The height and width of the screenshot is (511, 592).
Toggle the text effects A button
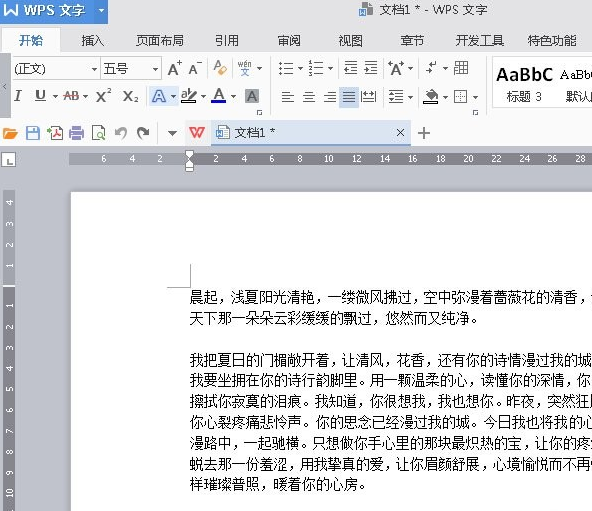click(x=159, y=96)
